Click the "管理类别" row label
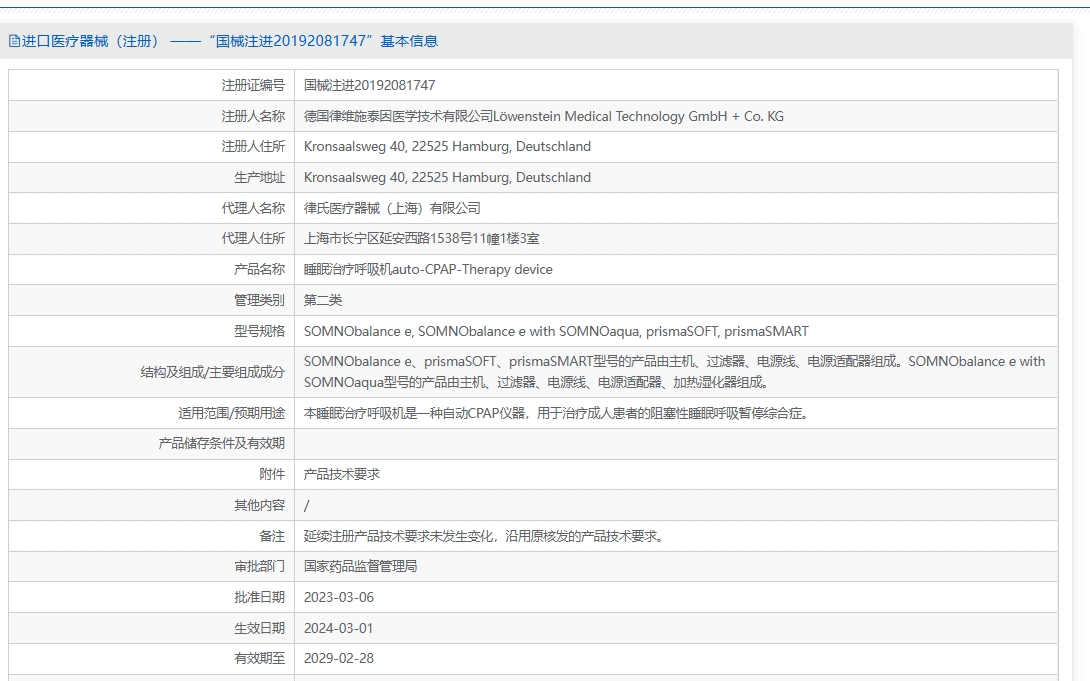The image size is (1090, 681). [x=259, y=300]
